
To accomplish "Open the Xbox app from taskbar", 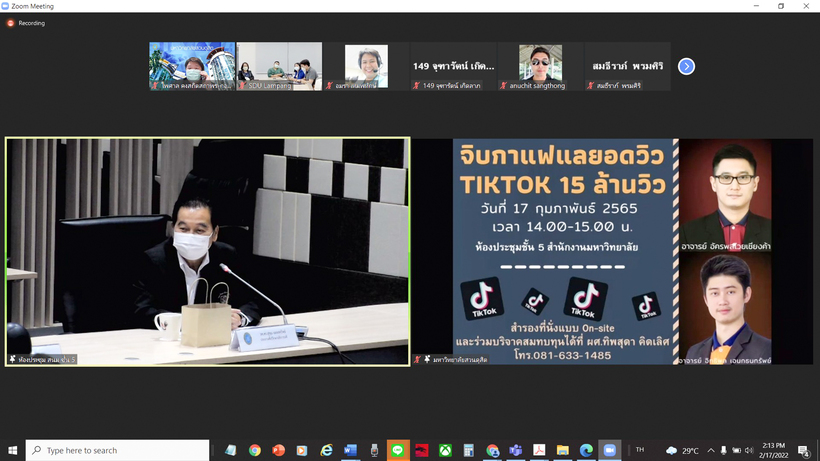I will [445, 450].
